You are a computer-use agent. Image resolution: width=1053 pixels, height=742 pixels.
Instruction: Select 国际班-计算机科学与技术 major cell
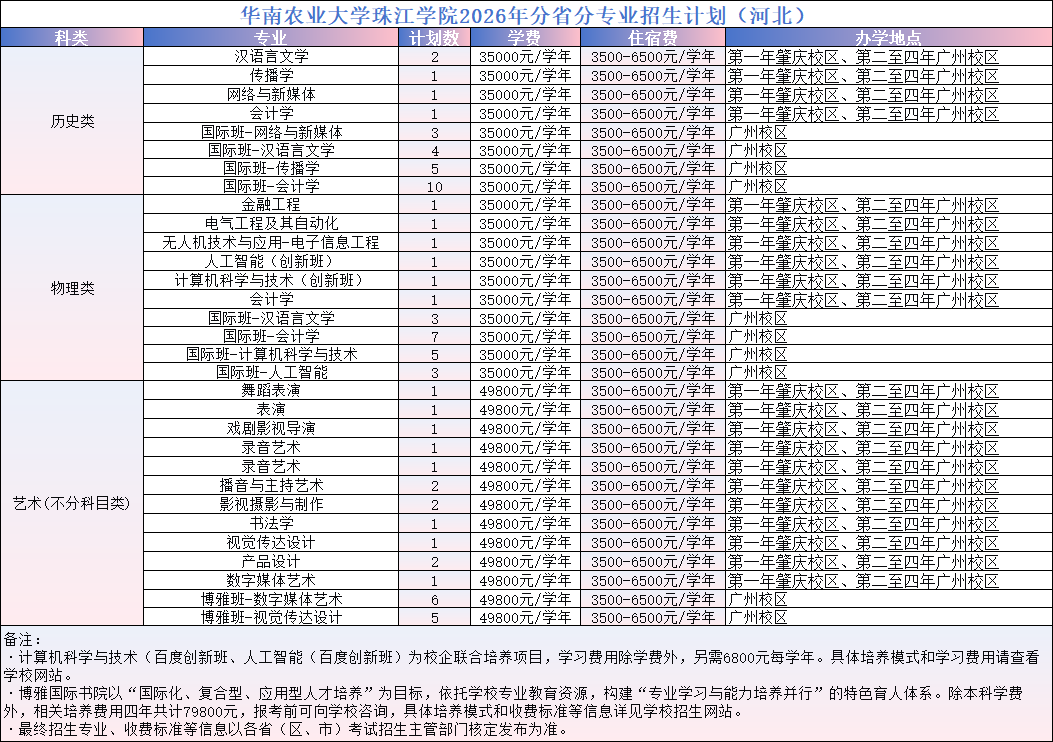271,354
